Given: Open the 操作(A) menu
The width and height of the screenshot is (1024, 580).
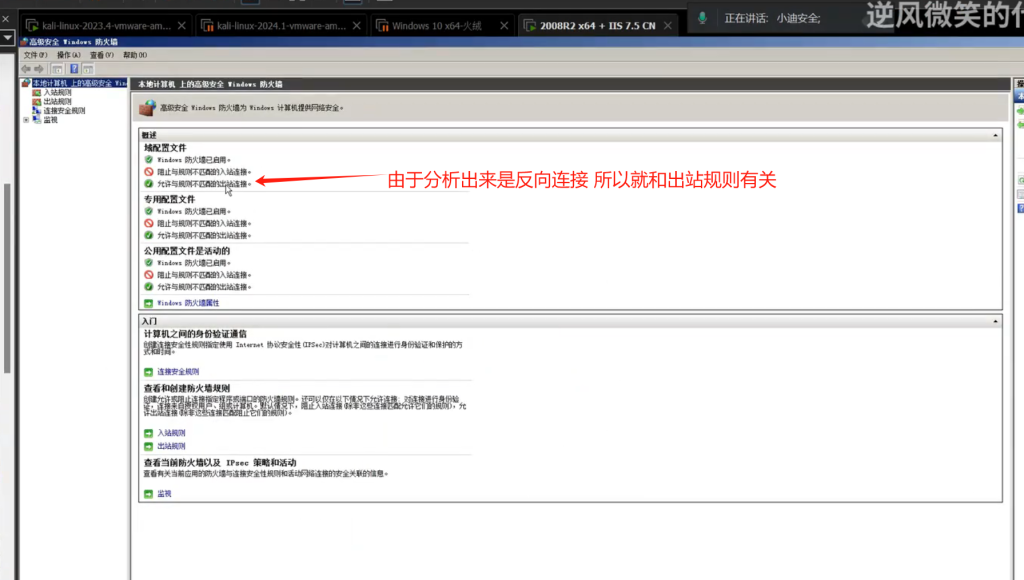Looking at the screenshot, I should (69, 56).
